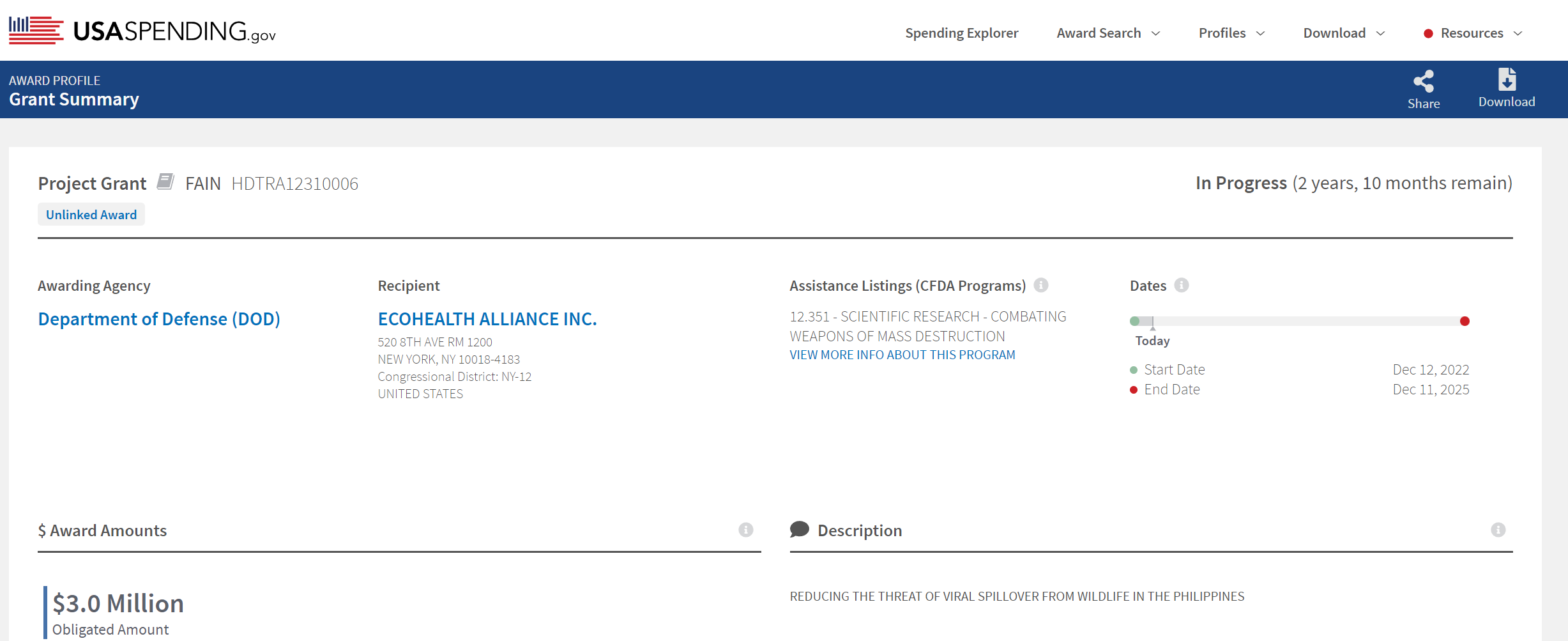The height and width of the screenshot is (641, 1568).
Task: Click the glossary book icon beside Project Grant
Action: [165, 181]
